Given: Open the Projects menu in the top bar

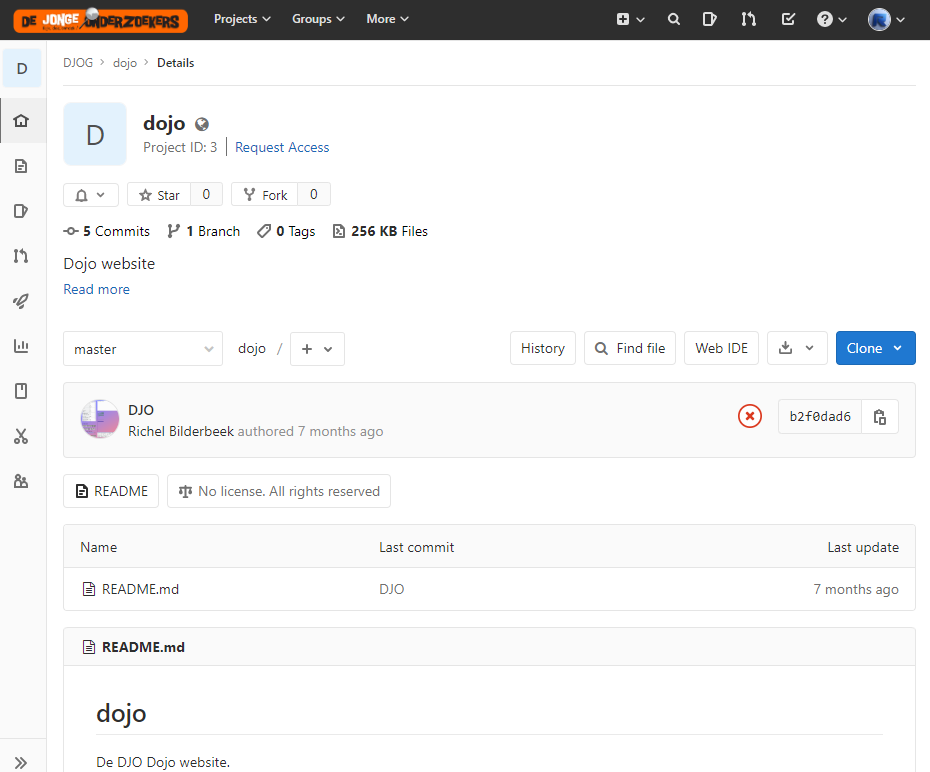Looking at the screenshot, I should point(242,19).
